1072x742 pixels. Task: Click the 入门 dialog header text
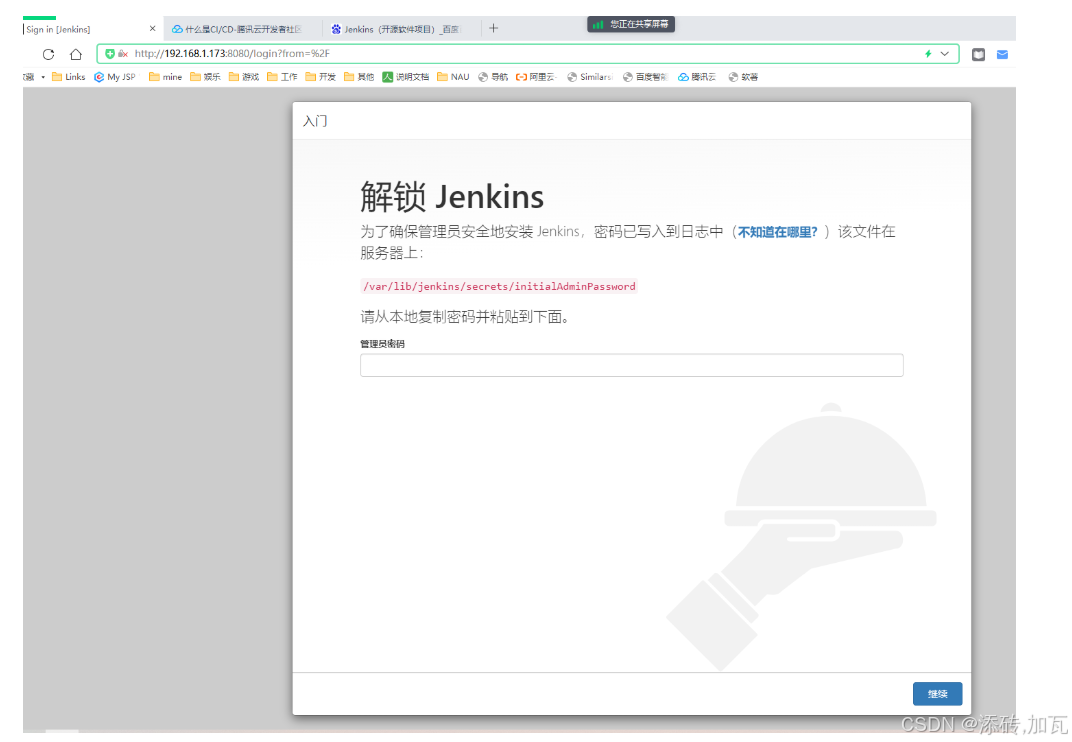pyautogui.click(x=314, y=121)
